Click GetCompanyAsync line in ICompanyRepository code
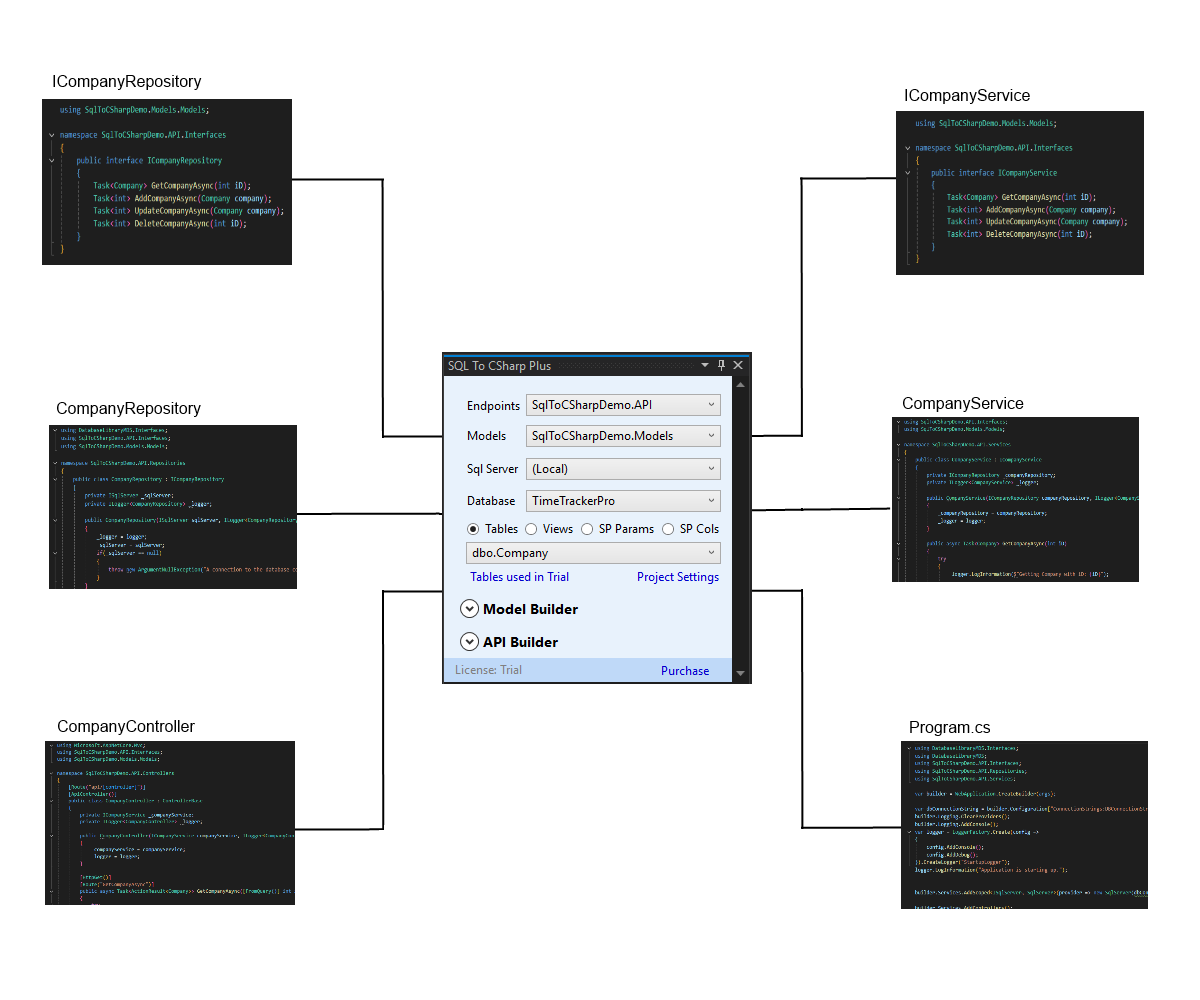 click(x=171, y=185)
